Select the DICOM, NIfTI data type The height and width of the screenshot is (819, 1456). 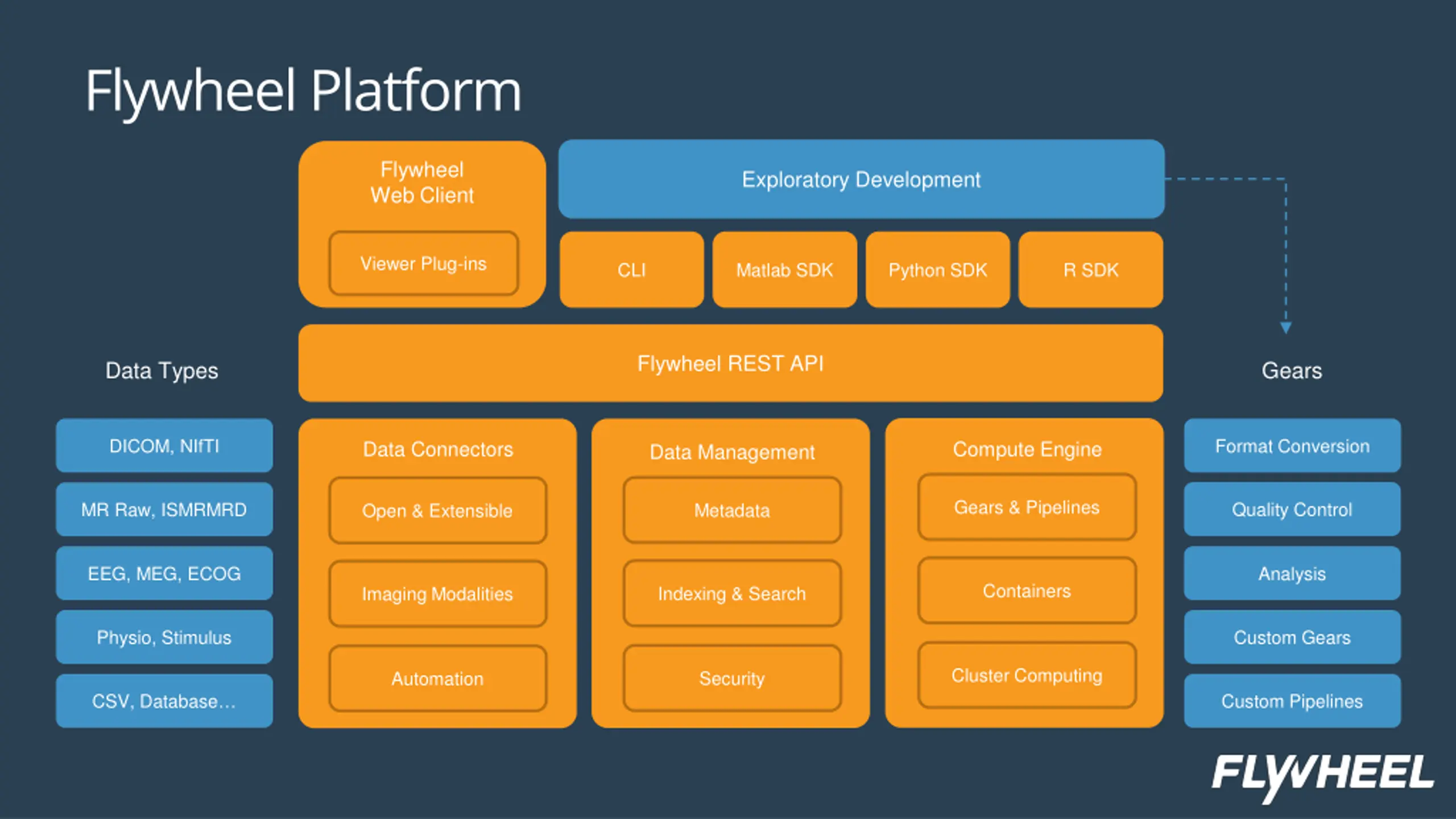click(164, 445)
